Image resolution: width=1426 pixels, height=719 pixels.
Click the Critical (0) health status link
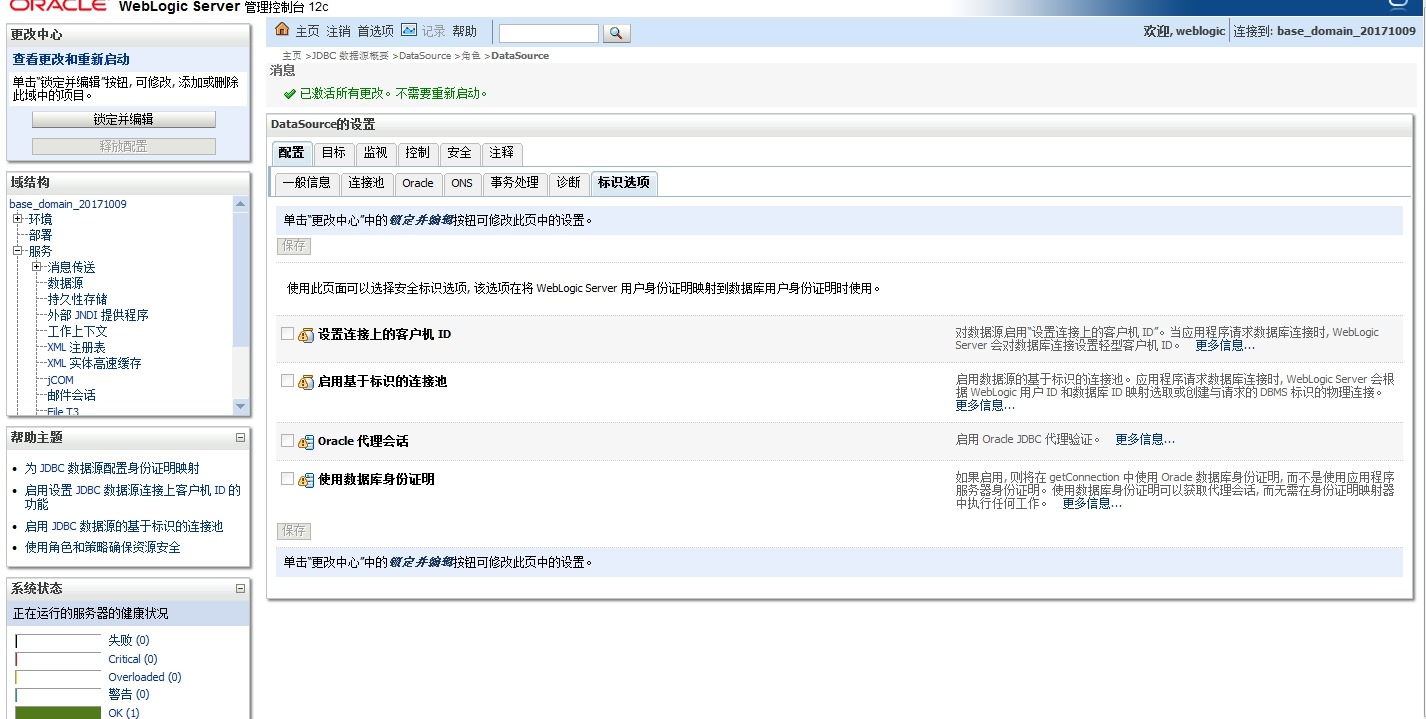(133, 659)
